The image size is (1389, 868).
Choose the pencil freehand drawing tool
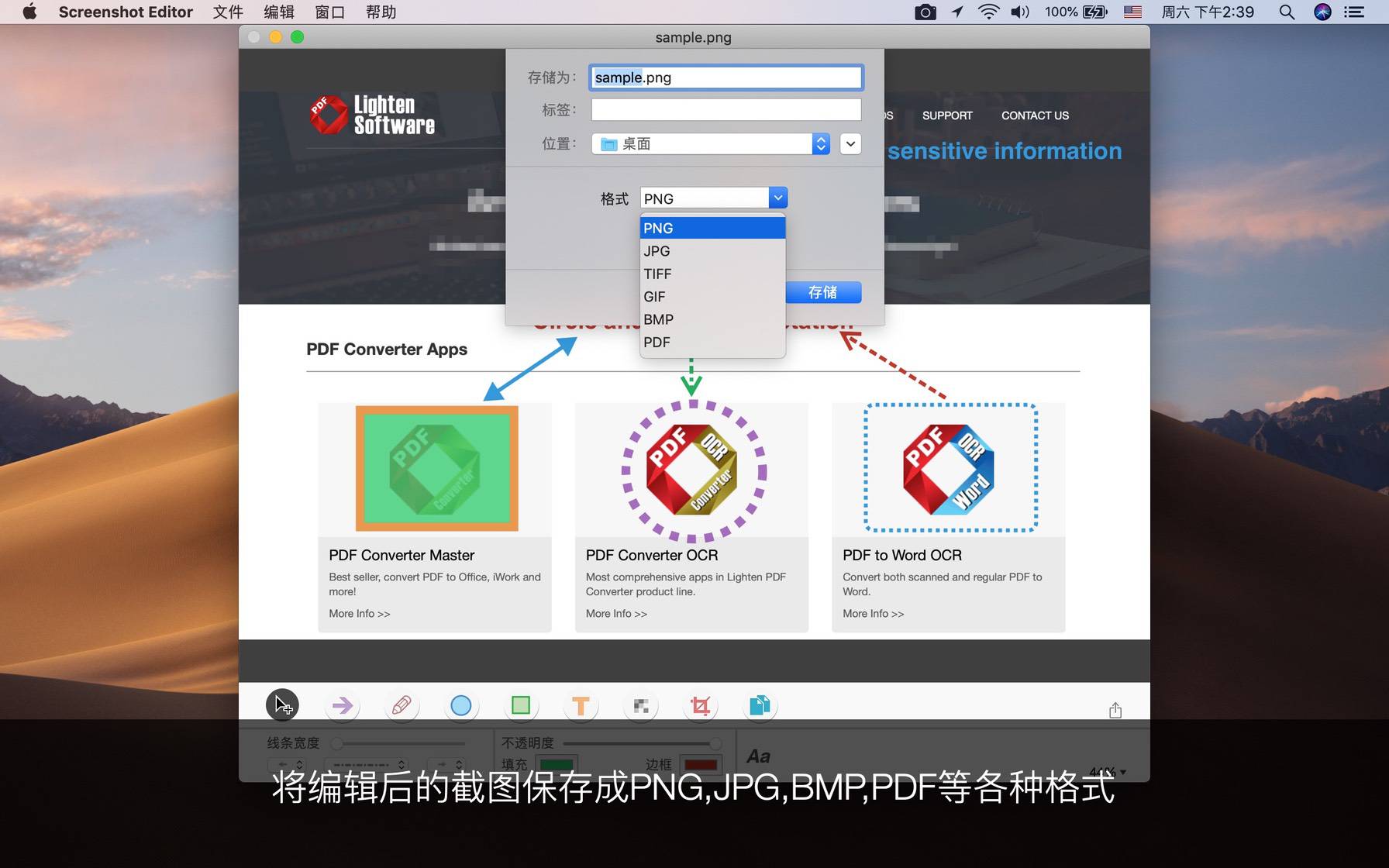pos(402,705)
